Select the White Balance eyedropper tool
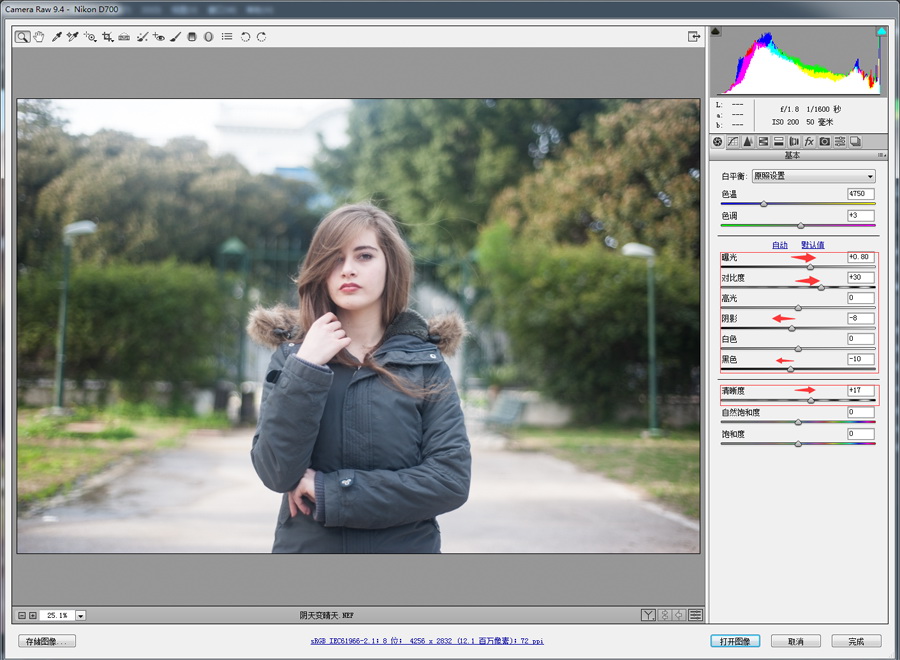Screen dimensions: 900x660 tap(57, 37)
